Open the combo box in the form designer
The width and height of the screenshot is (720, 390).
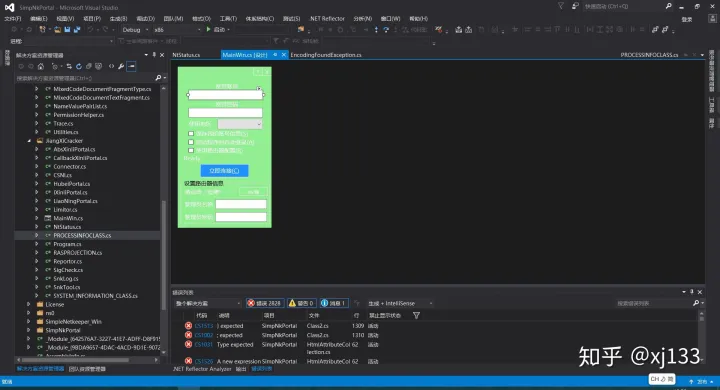point(240,124)
